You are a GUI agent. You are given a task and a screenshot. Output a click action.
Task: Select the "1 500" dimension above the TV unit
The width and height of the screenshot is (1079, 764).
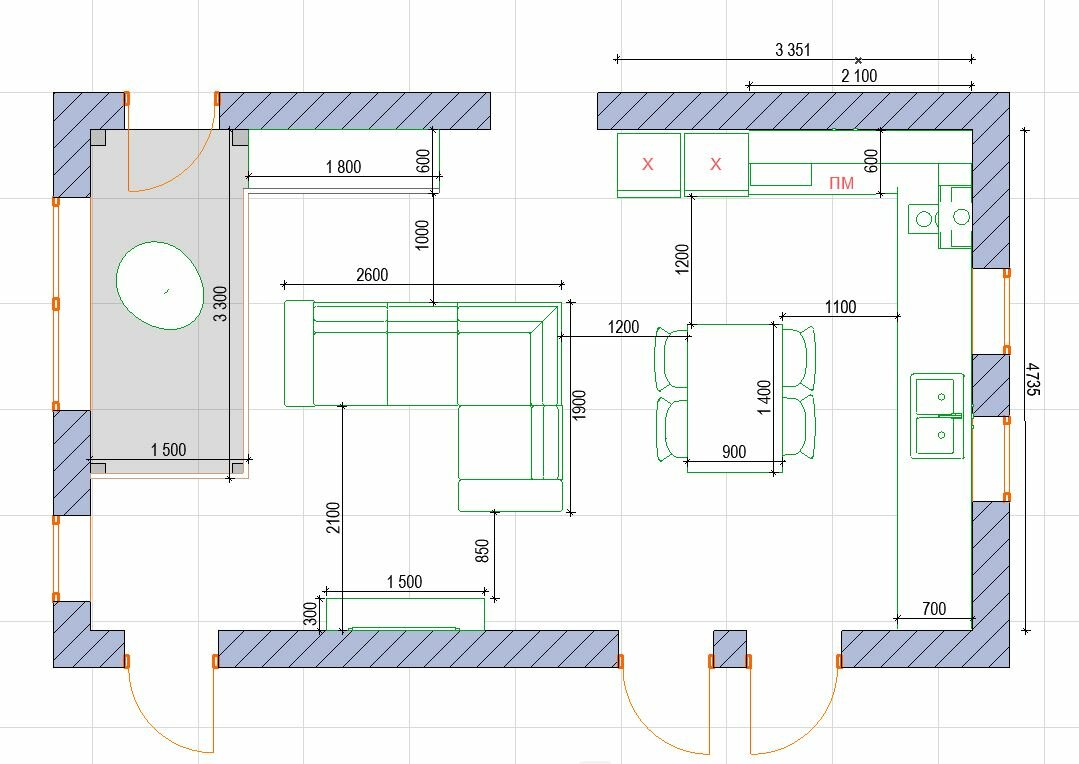click(x=405, y=582)
